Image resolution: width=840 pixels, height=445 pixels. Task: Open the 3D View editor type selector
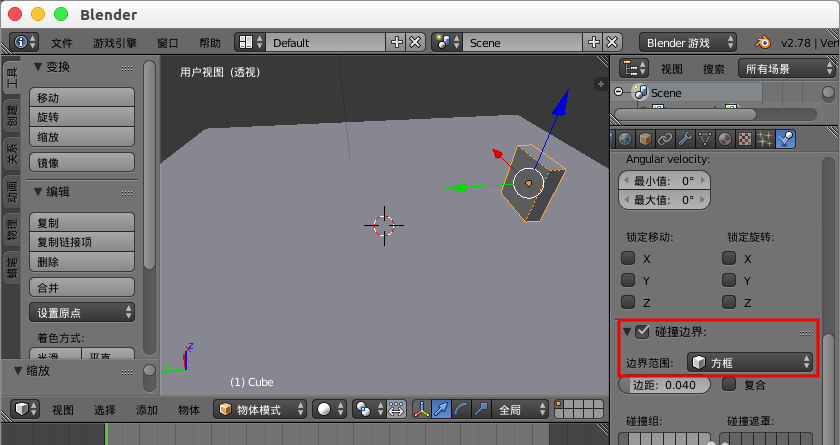25,409
